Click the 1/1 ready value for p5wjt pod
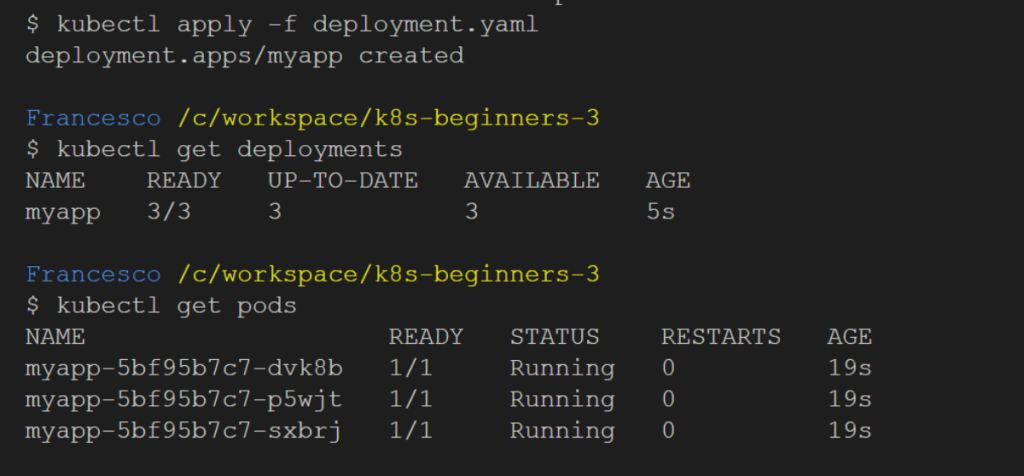 (410, 399)
